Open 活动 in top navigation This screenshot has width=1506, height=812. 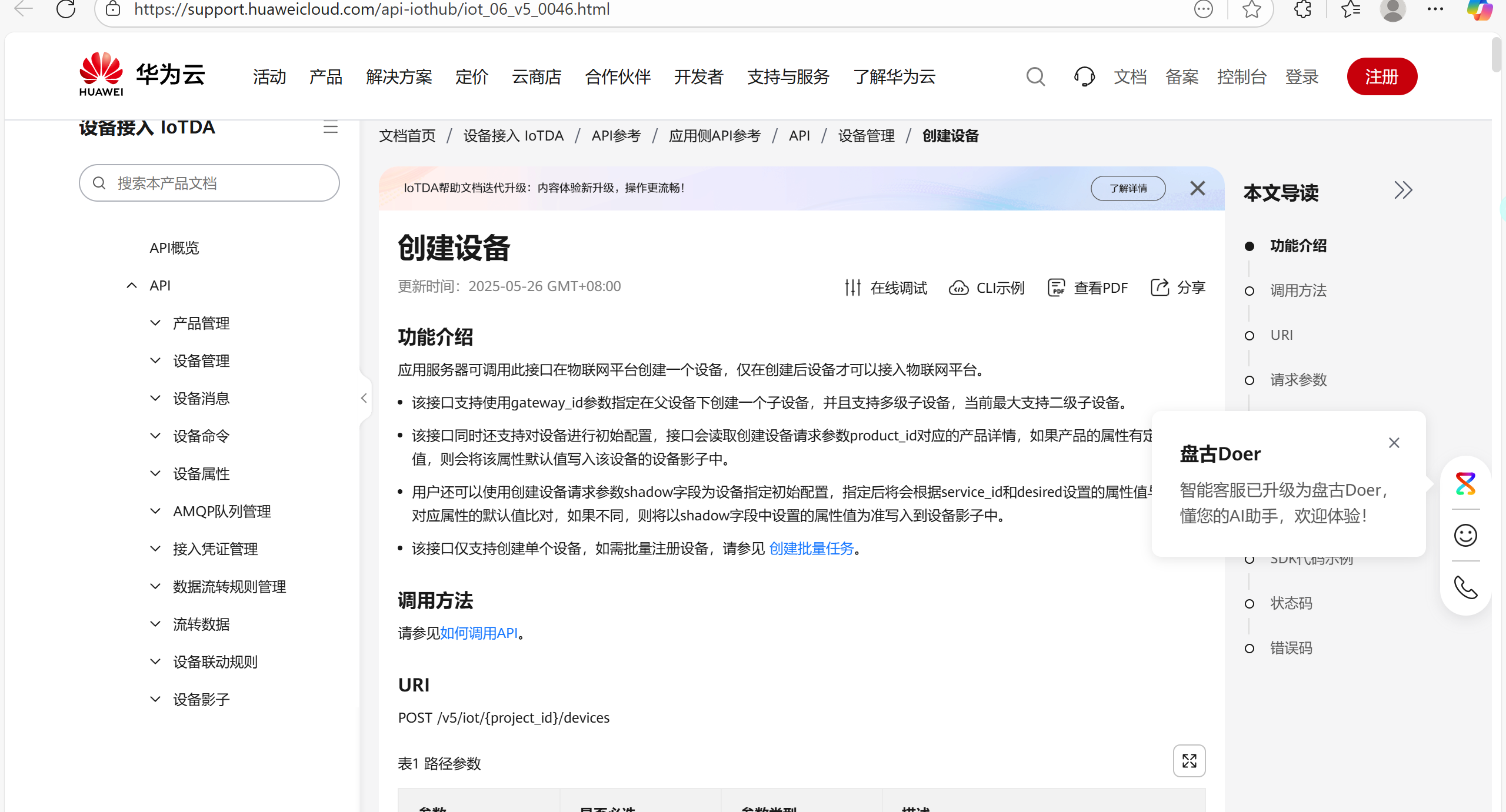click(269, 76)
